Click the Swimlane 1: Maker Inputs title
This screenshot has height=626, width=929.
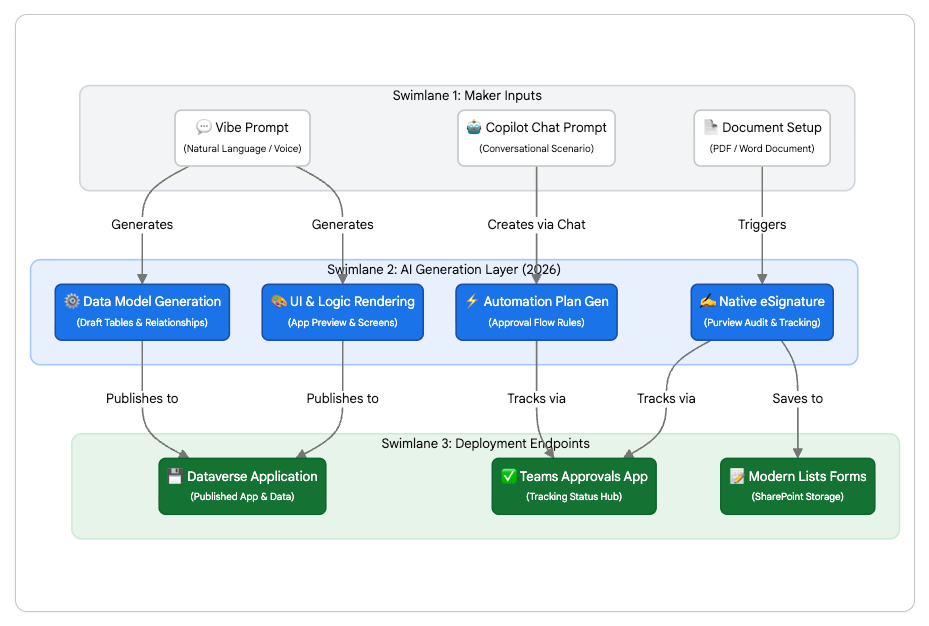[x=467, y=96]
